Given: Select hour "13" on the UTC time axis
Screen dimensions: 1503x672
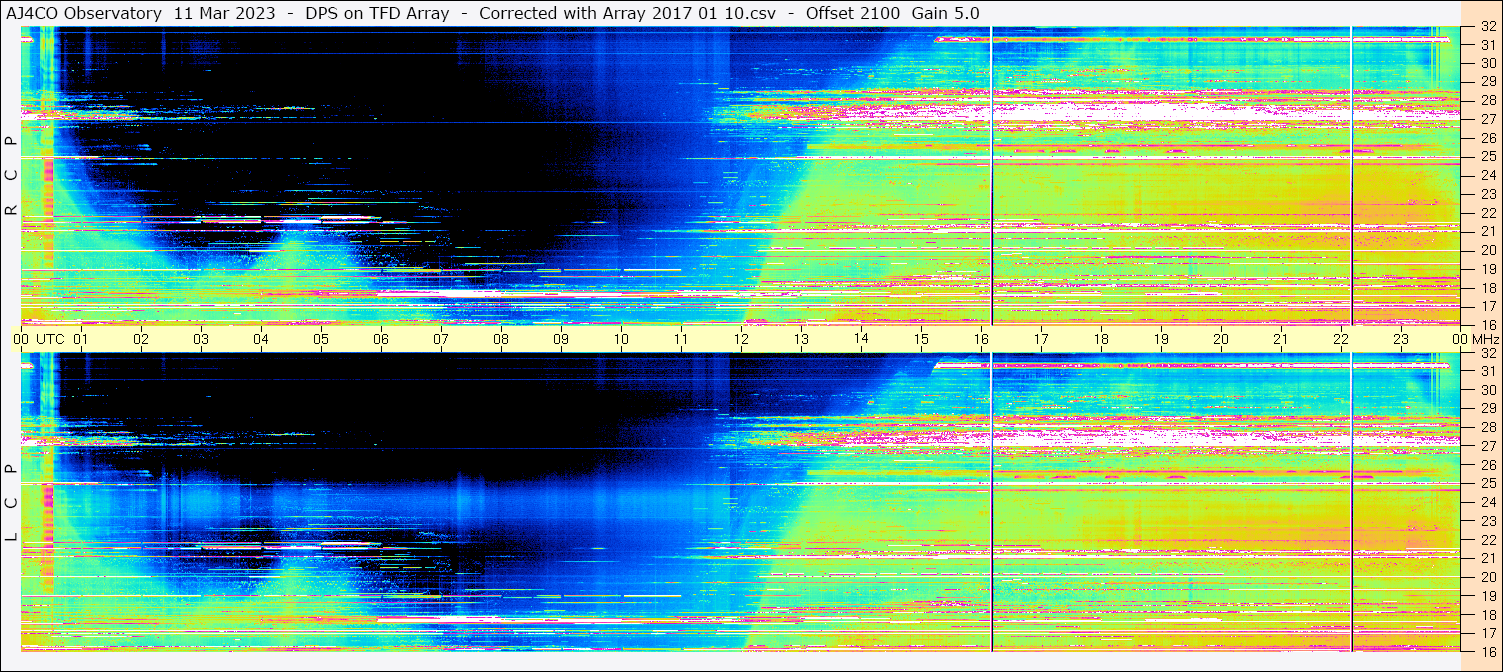Looking at the screenshot, I should tap(801, 339).
